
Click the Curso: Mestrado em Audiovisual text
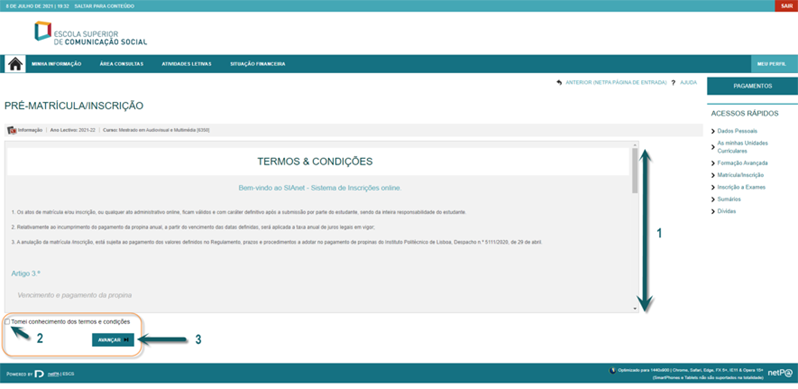tap(156, 130)
